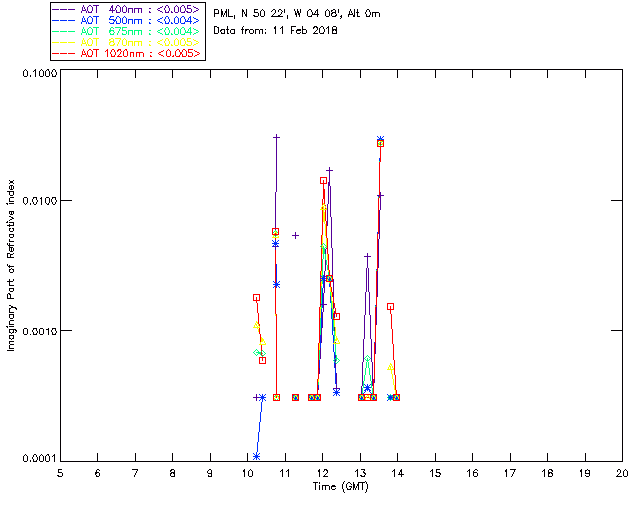Viewport: 640px width, 512px height.
Task: Click the red square marker at the noon peak
Action: (323, 181)
